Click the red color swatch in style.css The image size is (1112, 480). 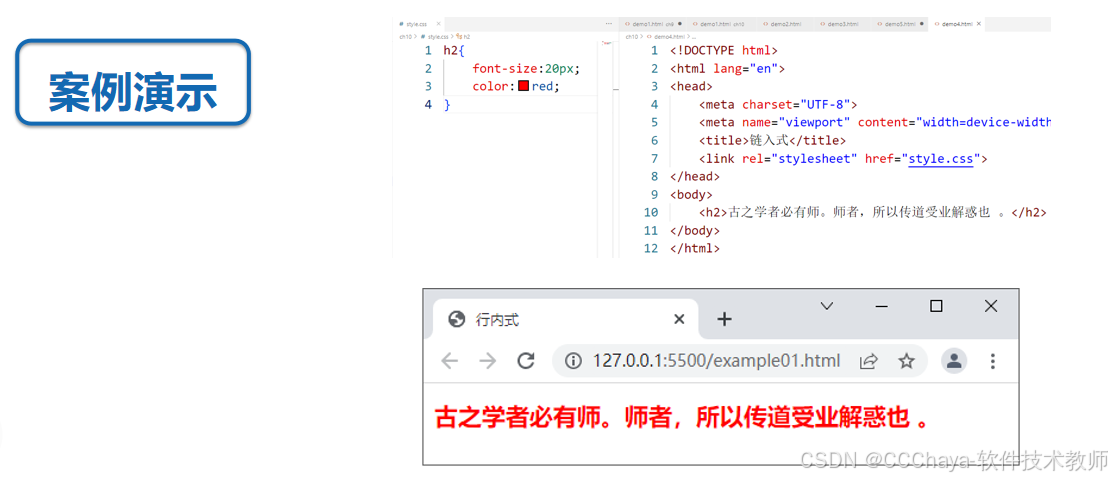click(523, 86)
